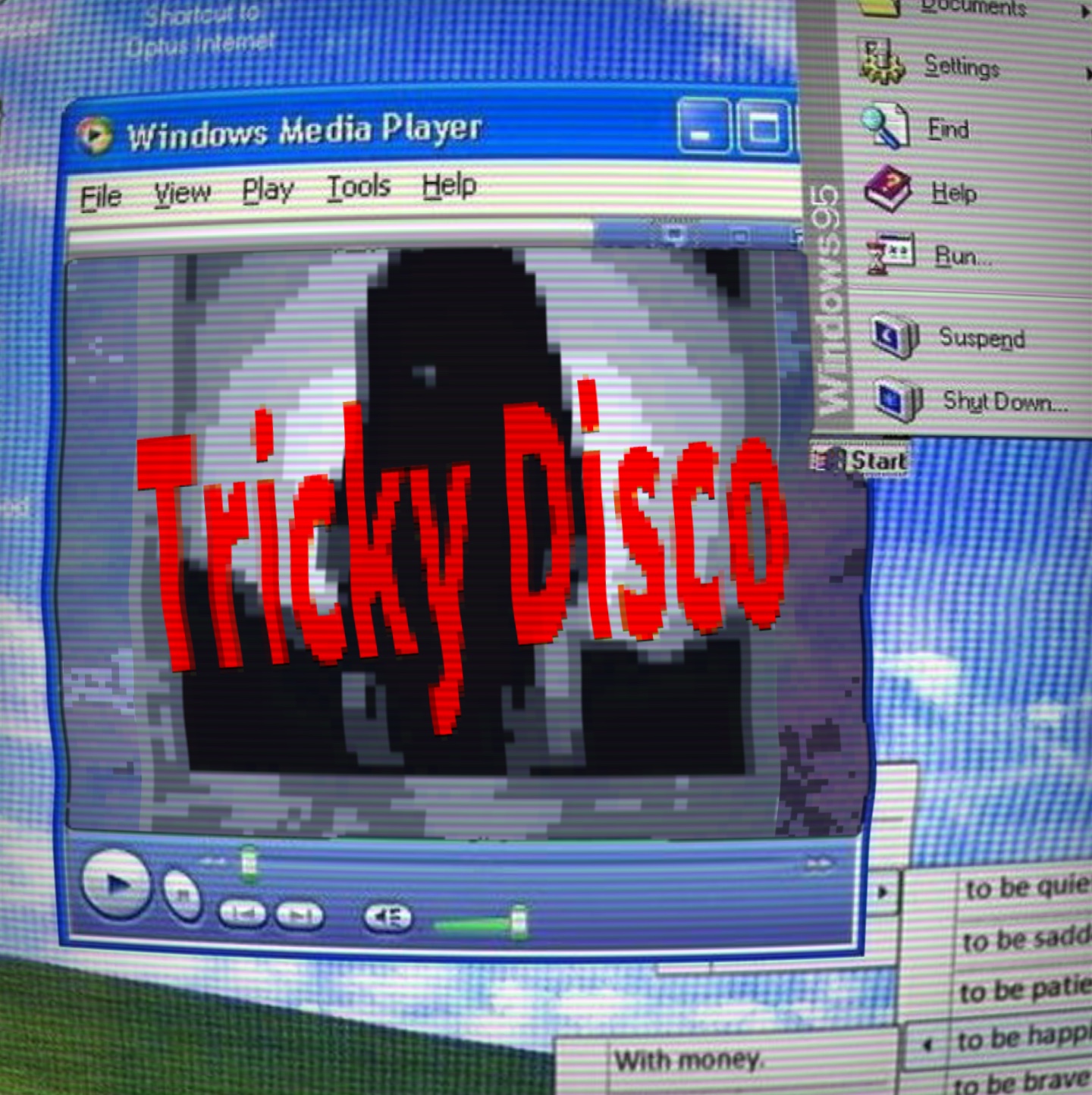The image size is (1092, 1095).
Task: Click the seek bar position marker
Action: (249, 864)
